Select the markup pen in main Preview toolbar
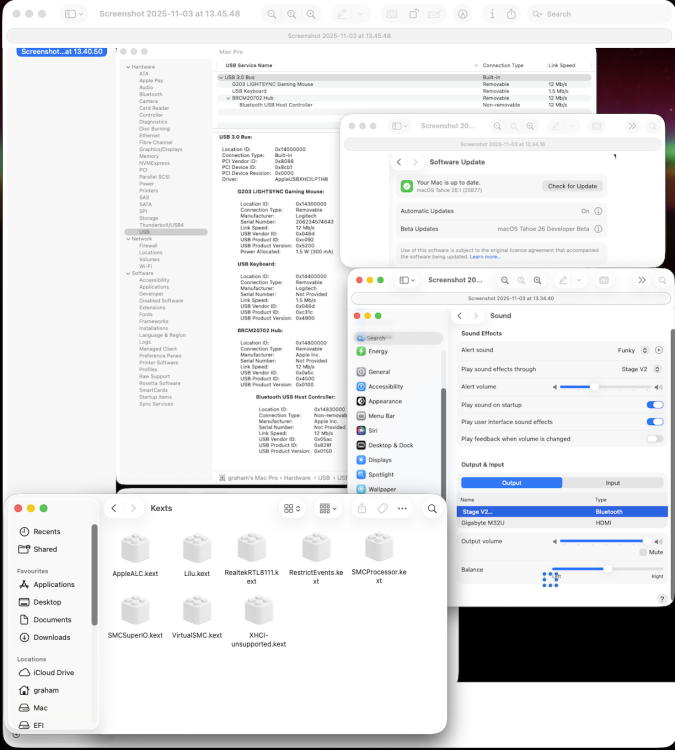675x750 pixels. tap(342, 14)
